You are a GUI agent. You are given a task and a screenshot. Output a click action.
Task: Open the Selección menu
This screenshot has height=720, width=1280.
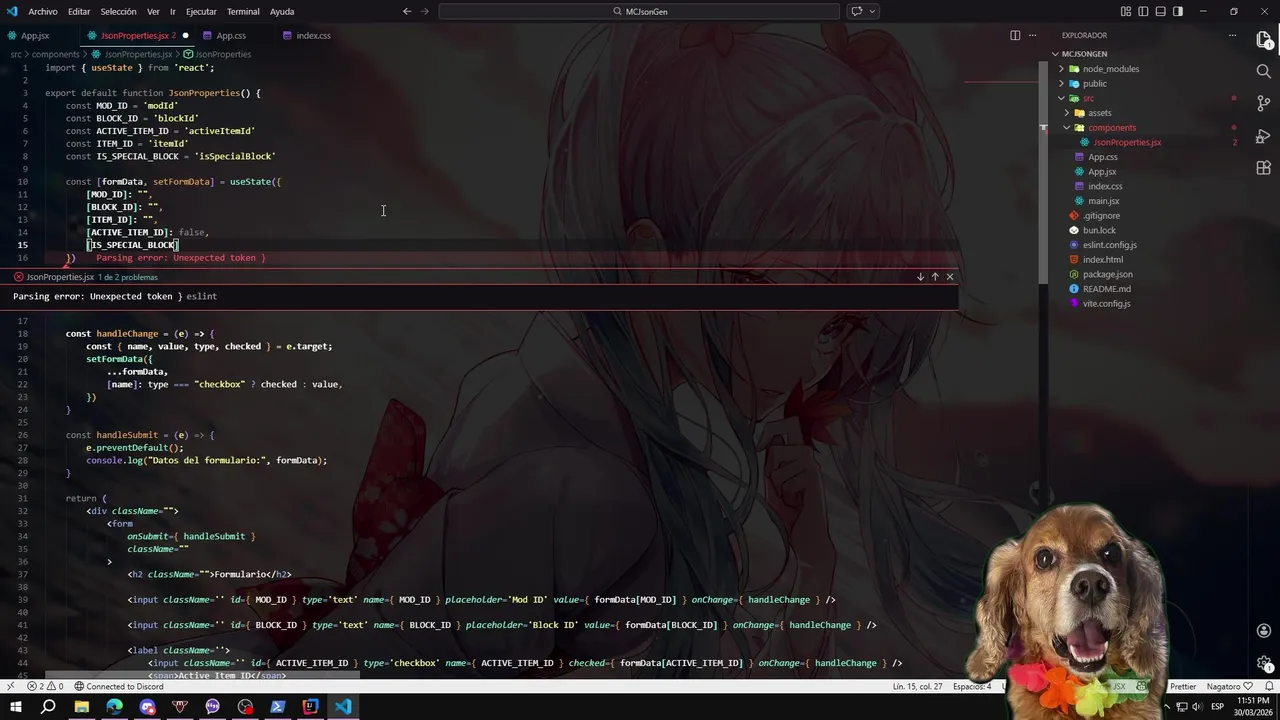(118, 11)
